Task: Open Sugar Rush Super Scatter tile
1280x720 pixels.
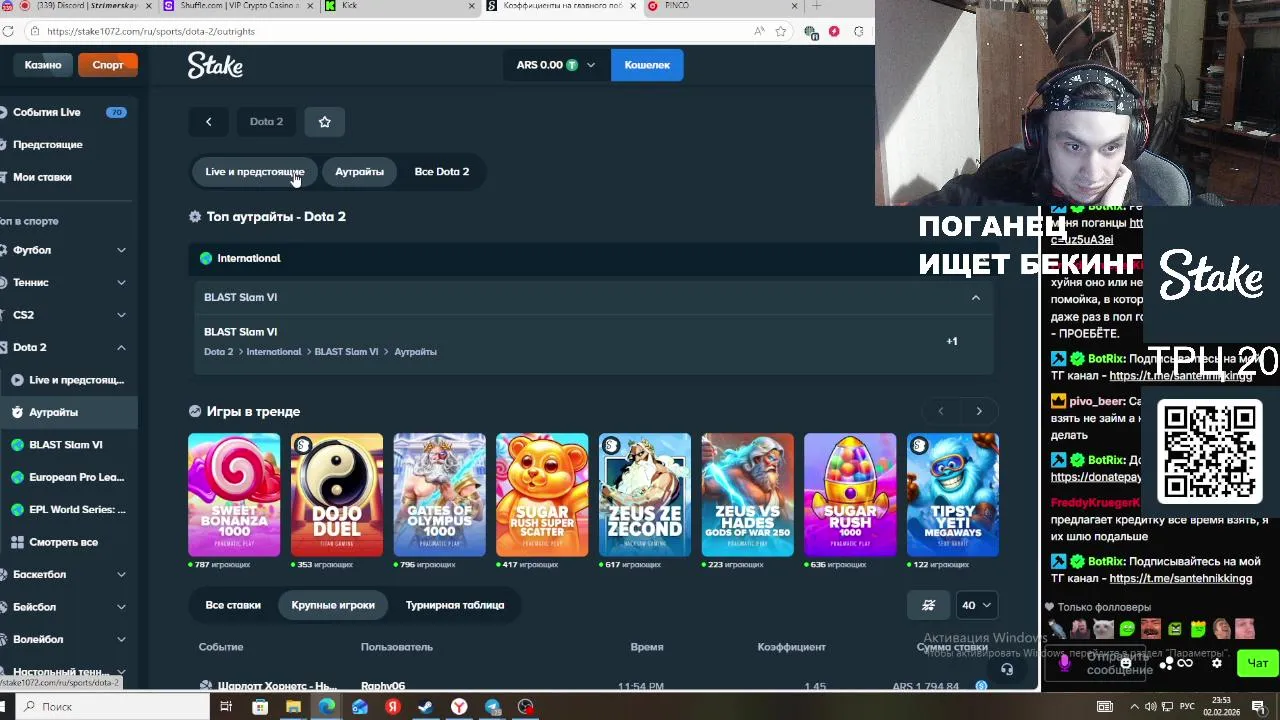Action: tap(542, 494)
